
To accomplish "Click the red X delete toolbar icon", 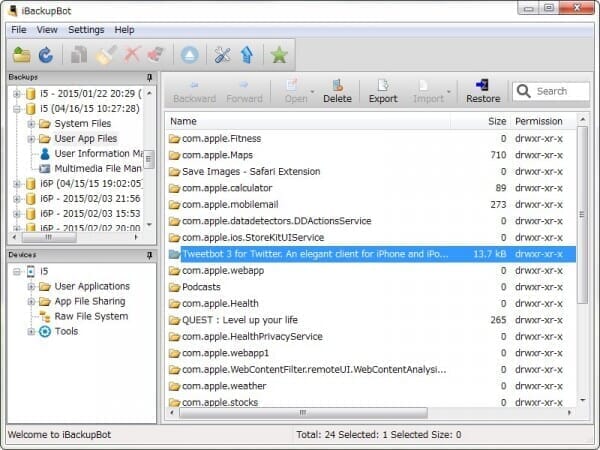I will click(x=132, y=55).
